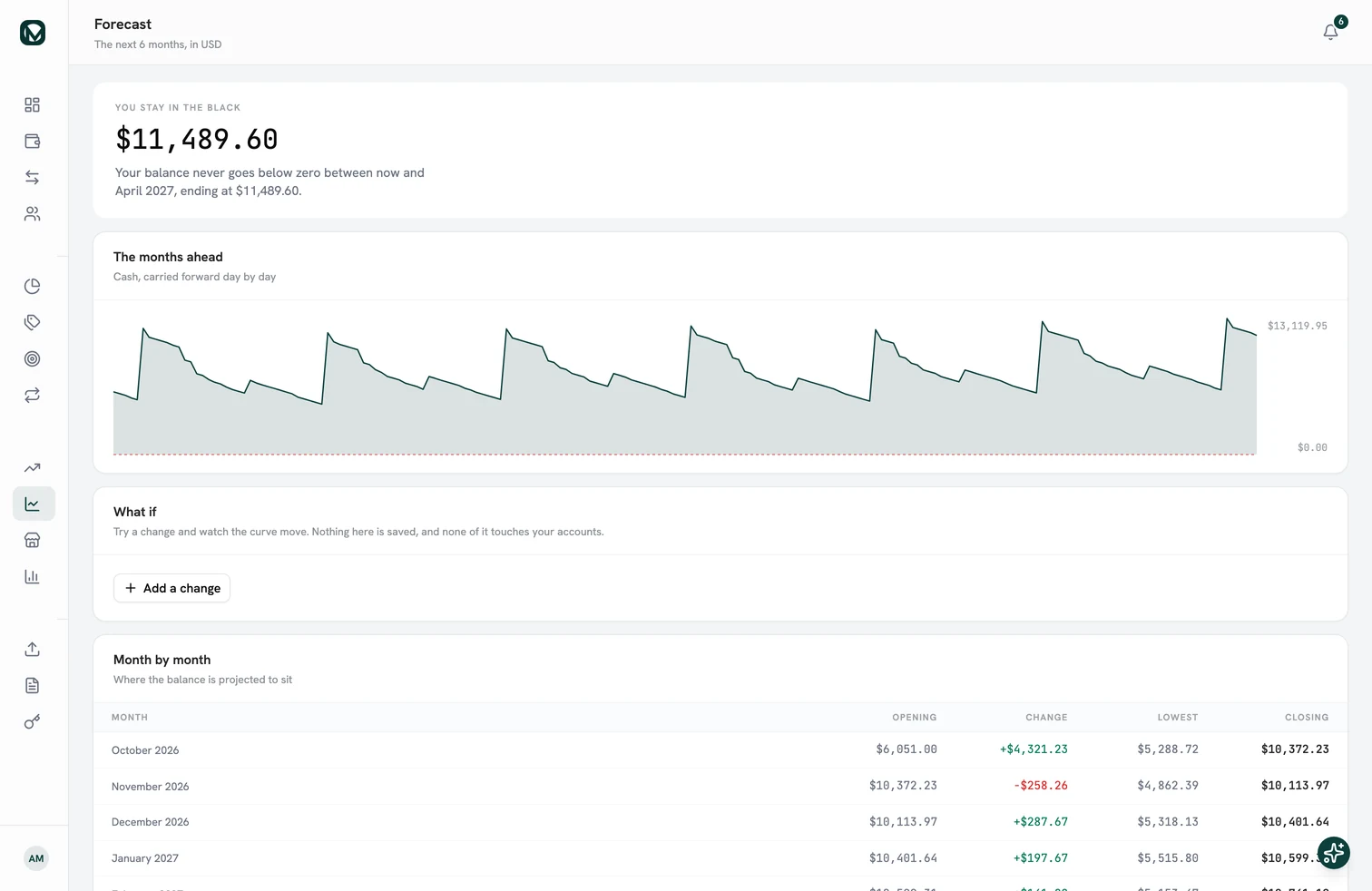Viewport: 1372px width, 891px height.
Task: Click the balance forecast area chart
Action: pyautogui.click(x=685, y=386)
